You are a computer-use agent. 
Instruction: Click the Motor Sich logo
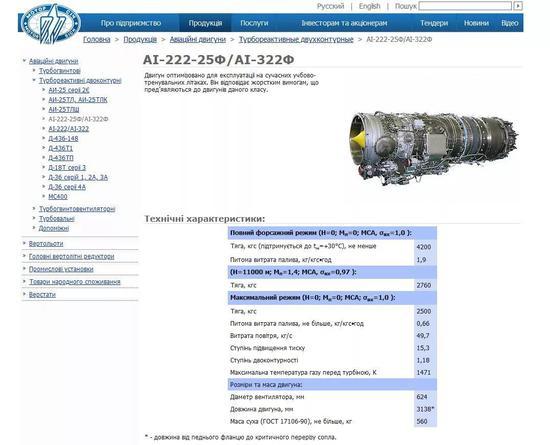[x=51, y=23]
